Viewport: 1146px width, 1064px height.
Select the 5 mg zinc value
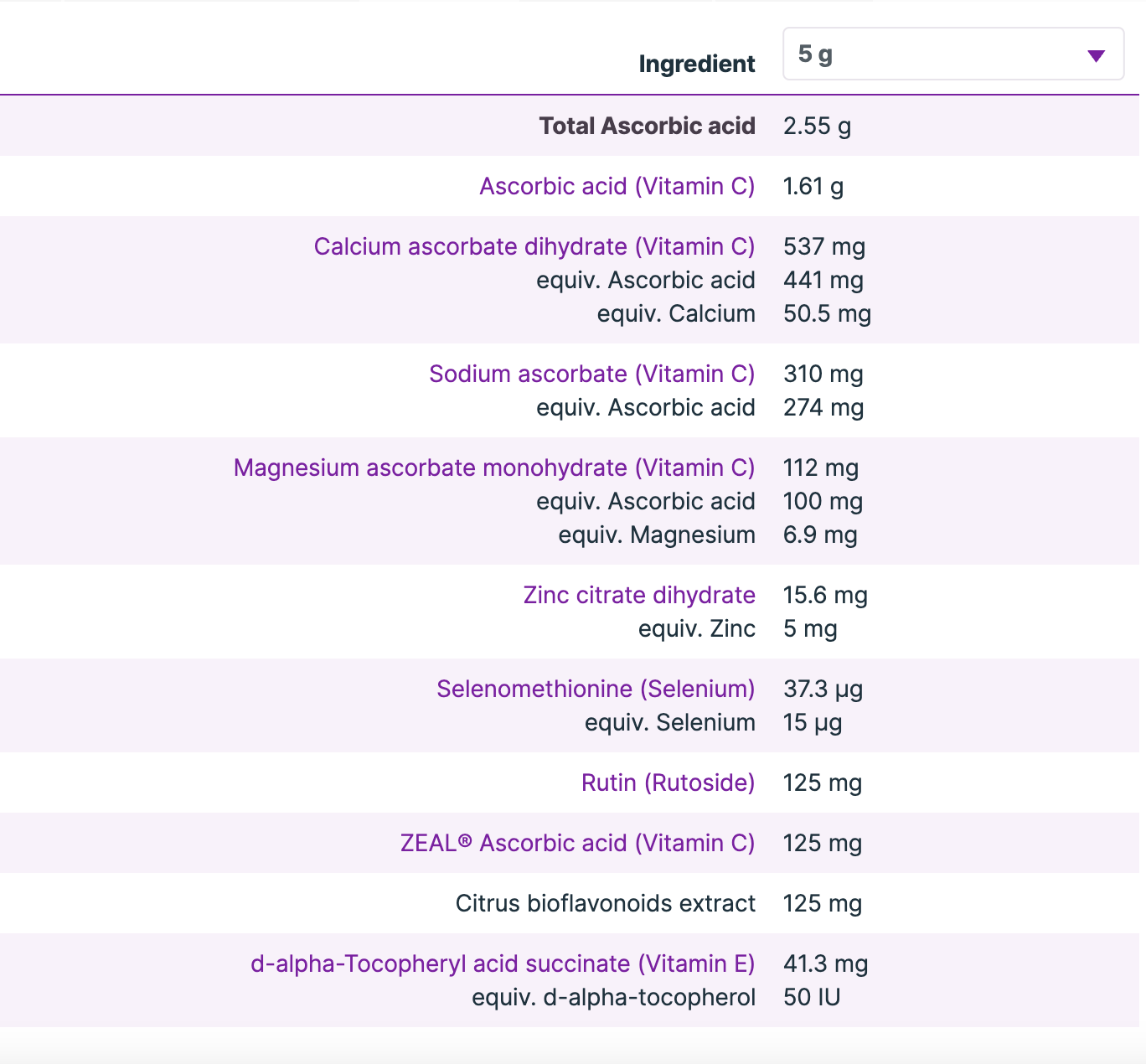point(810,628)
